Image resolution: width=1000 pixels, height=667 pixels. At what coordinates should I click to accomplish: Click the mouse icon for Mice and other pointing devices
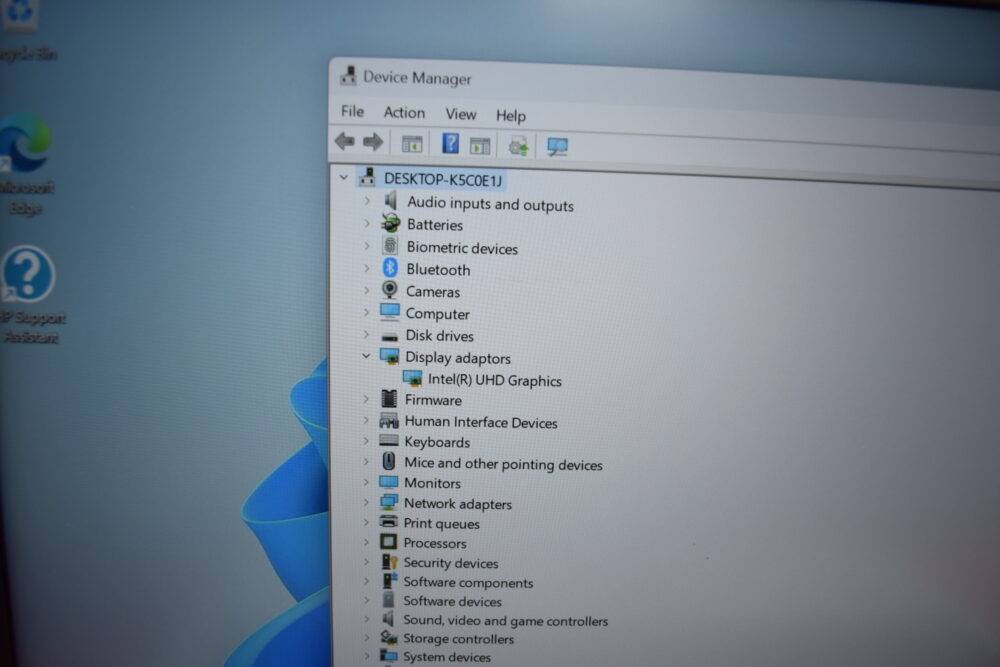pos(388,461)
